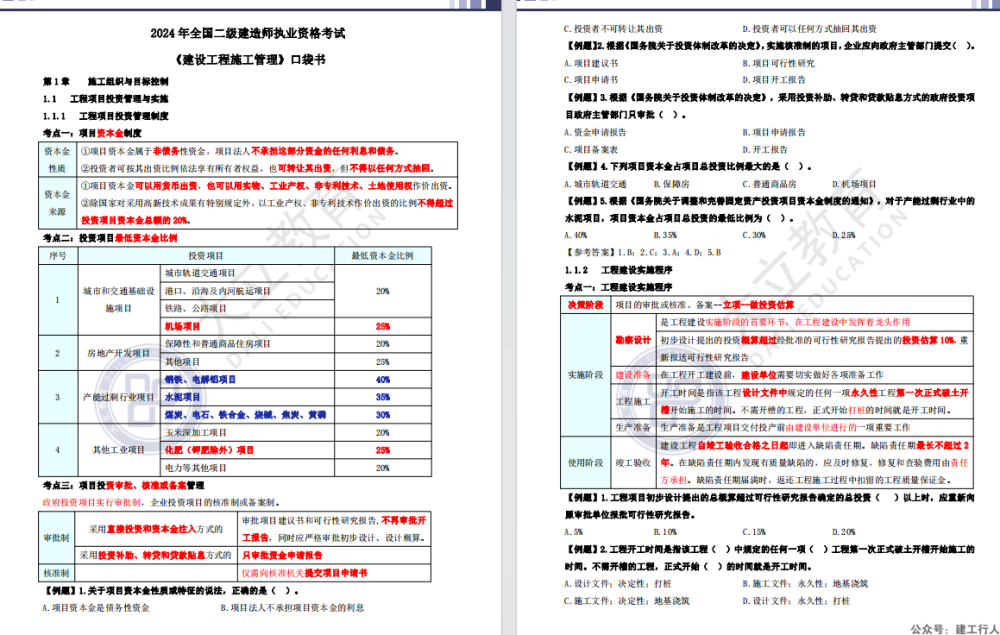
Task: Click the heading '考点一:项目资本金制度'
Action: click(92, 133)
